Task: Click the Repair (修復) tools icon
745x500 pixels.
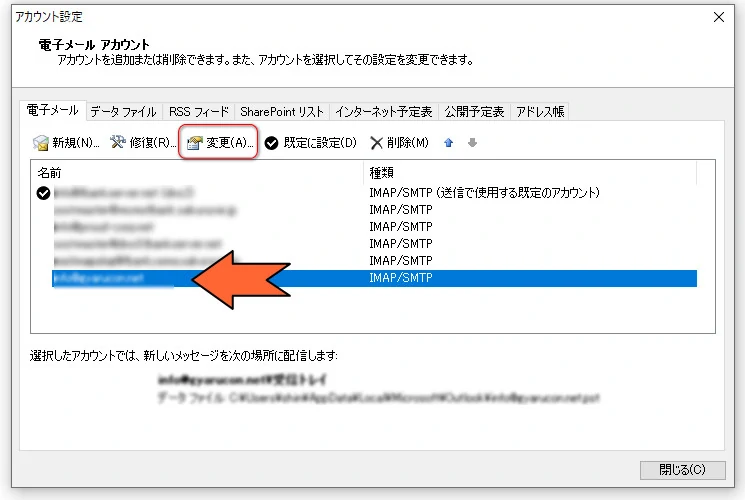Action: coord(117,142)
